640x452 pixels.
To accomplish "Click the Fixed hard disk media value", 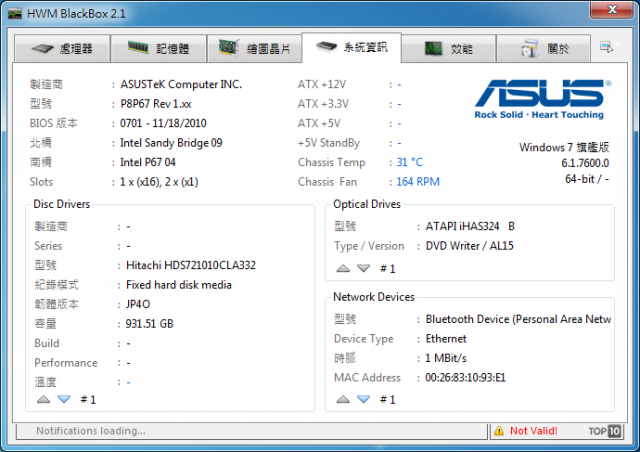I will click(x=179, y=285).
